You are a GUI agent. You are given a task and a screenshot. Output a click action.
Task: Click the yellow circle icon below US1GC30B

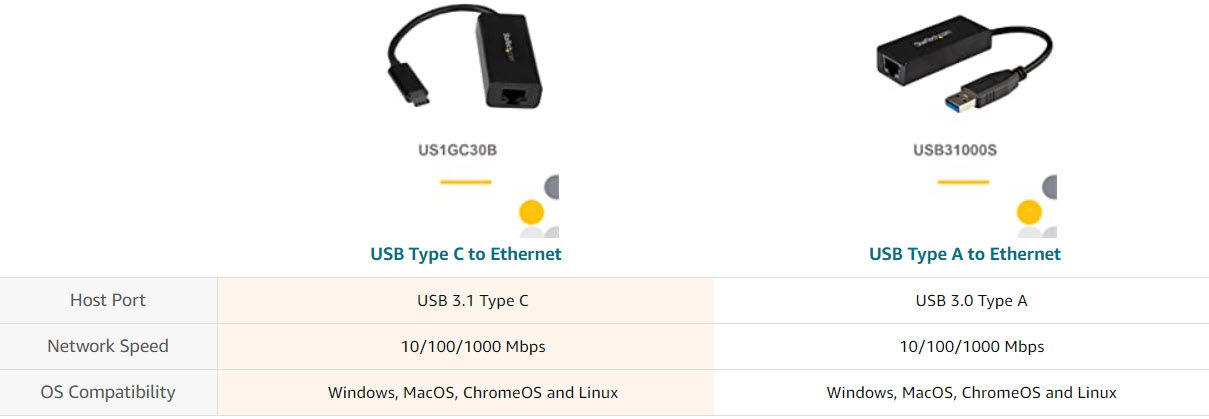click(531, 212)
